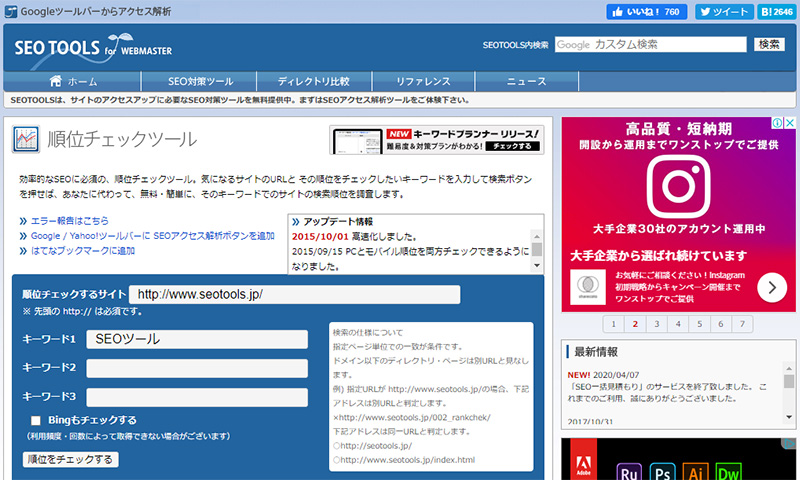
Task: Click the キーワード3 input field
Action: (197, 397)
